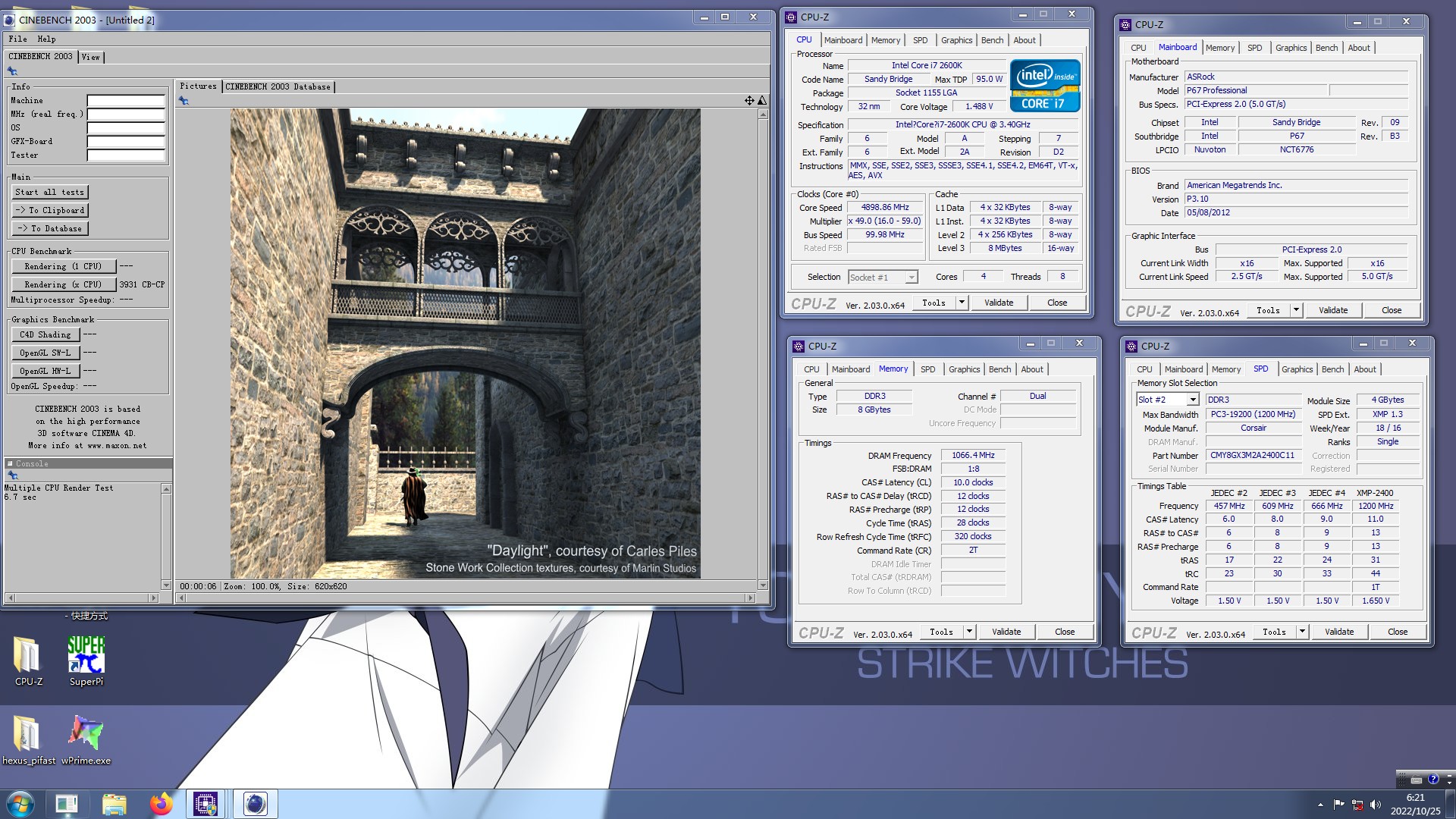Click the GFX-Board input field
The image size is (1456, 819).
(126, 142)
